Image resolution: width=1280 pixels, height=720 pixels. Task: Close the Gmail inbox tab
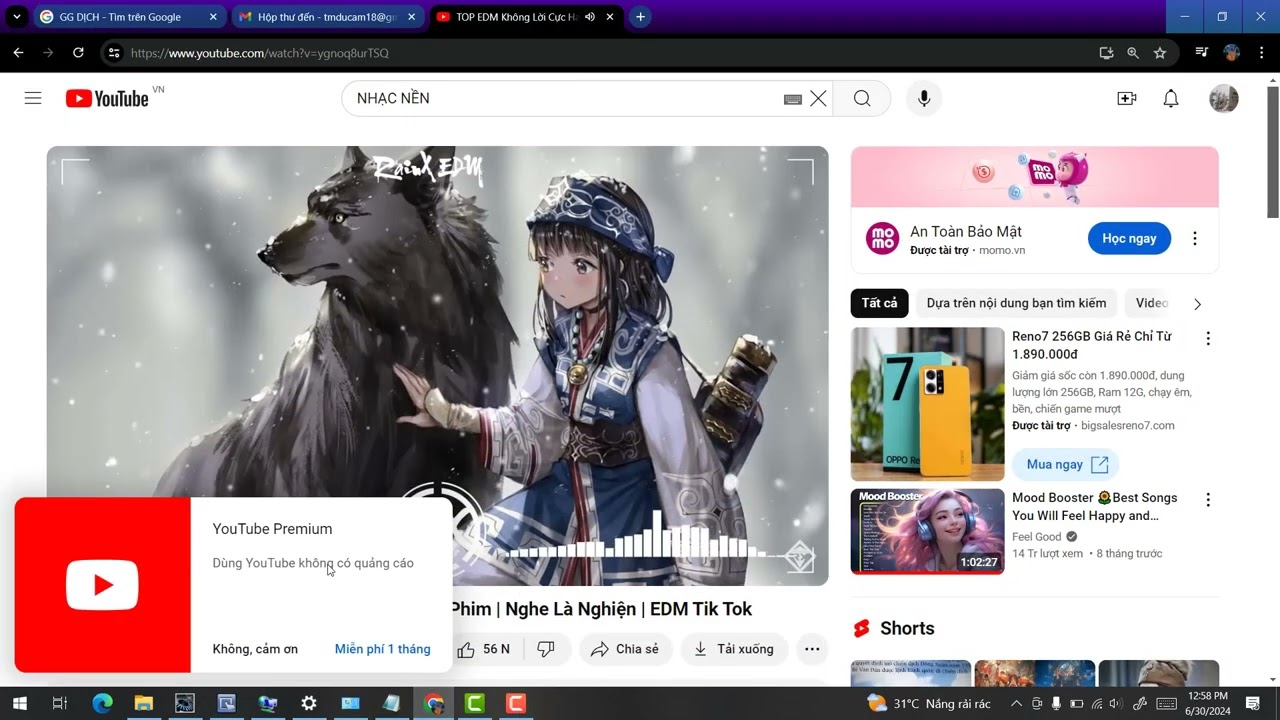411,17
